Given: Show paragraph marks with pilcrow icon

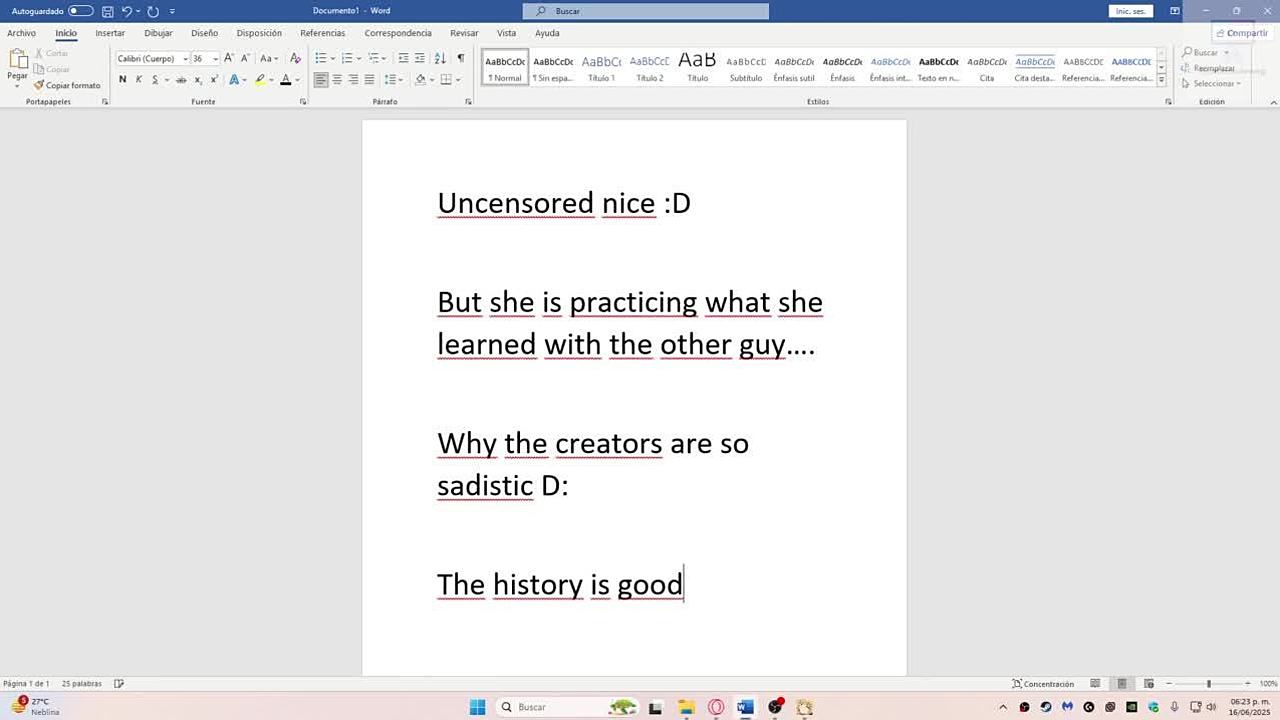Looking at the screenshot, I should coord(461,58).
